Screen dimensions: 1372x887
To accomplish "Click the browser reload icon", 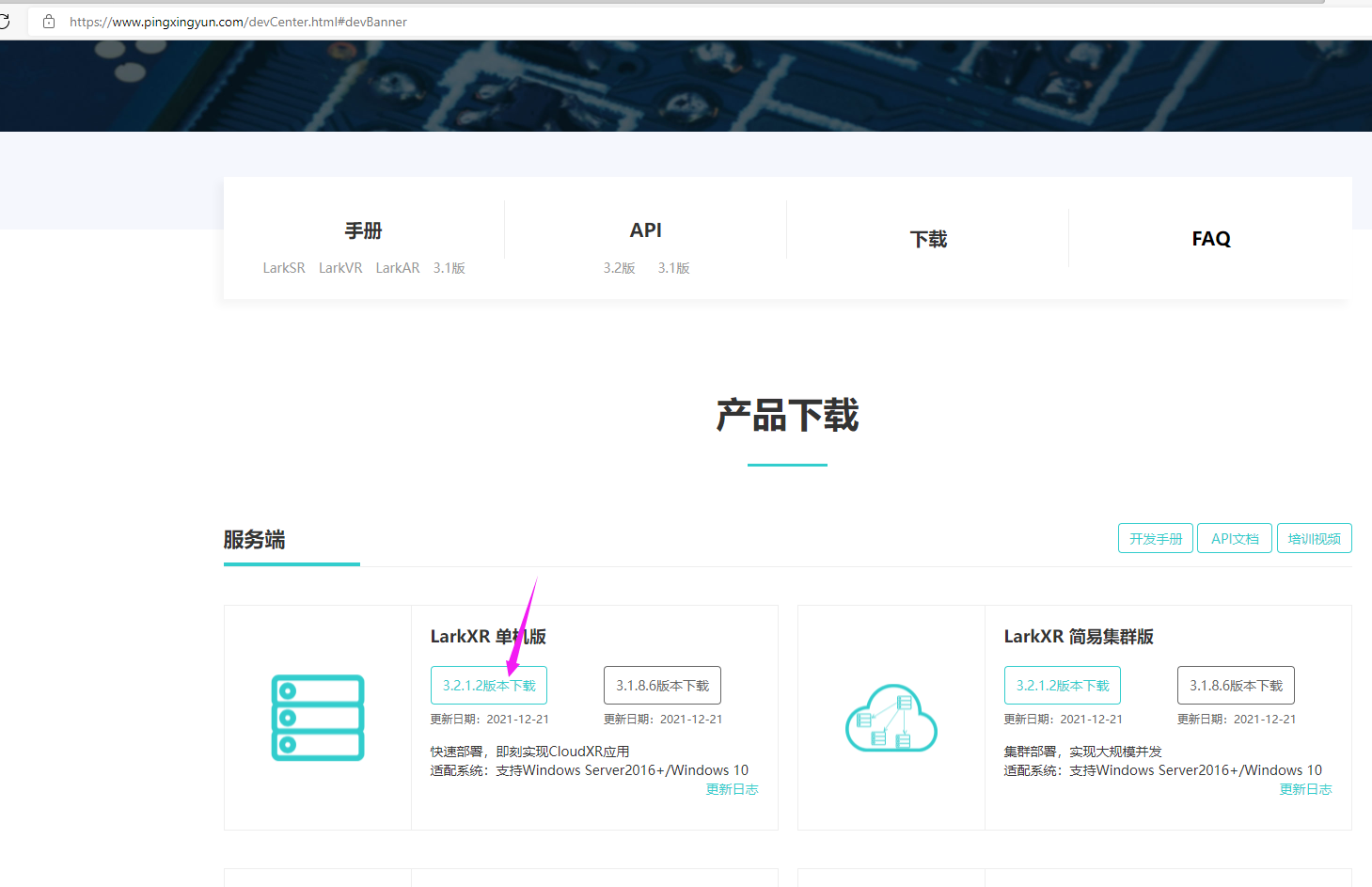I will tap(4, 22).
